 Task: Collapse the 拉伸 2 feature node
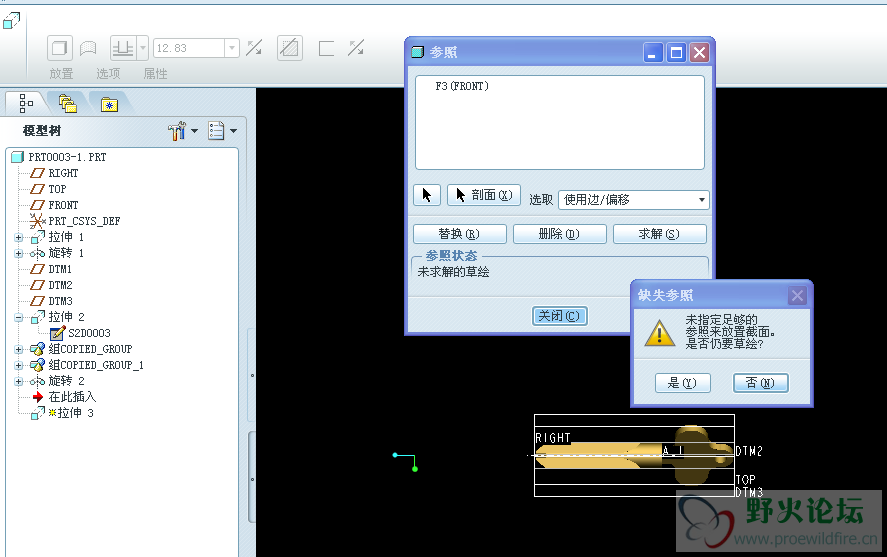(x=19, y=317)
